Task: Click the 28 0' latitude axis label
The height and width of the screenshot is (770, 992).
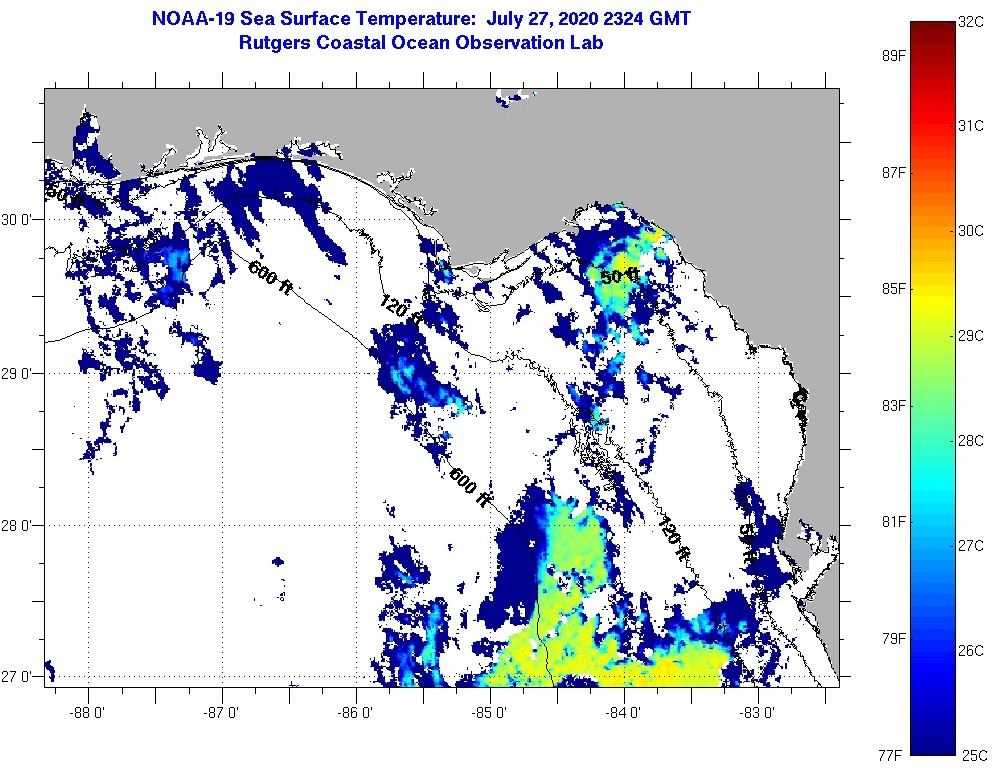Action: coord(20,526)
